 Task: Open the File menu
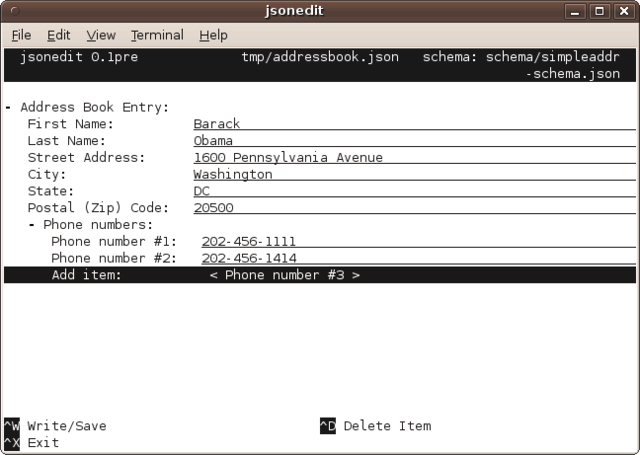[21, 35]
